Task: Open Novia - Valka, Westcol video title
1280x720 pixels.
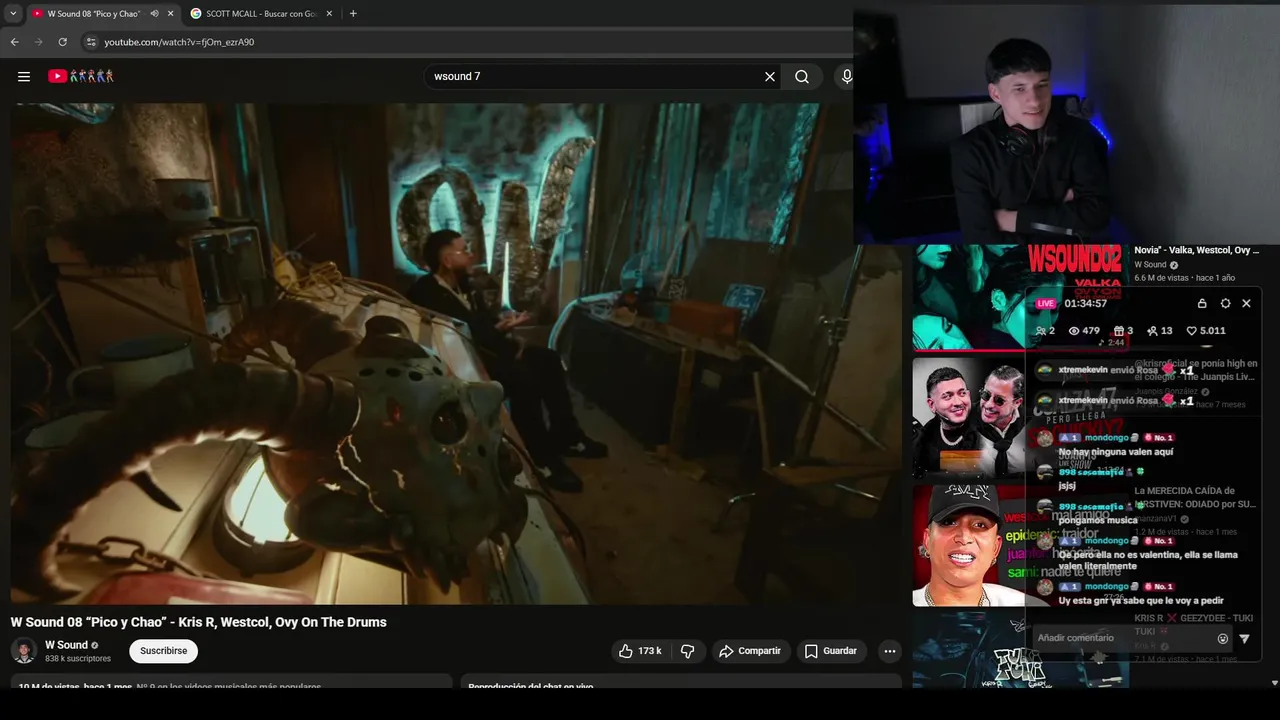Action: [1197, 250]
